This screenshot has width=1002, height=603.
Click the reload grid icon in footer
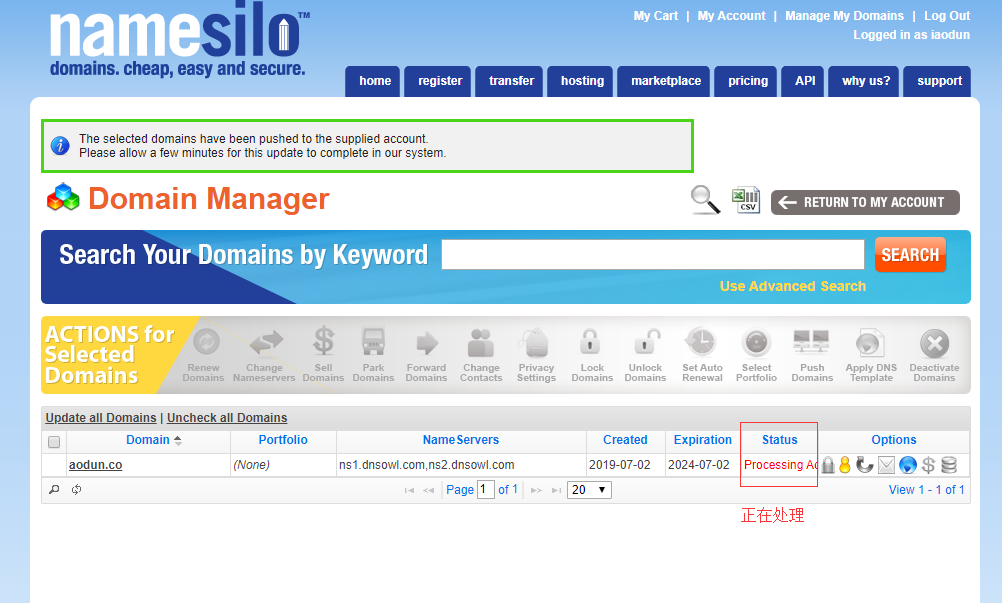click(76, 489)
